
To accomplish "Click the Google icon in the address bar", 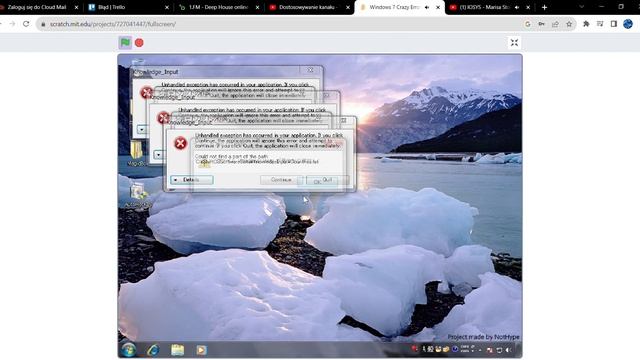I will 527,24.
